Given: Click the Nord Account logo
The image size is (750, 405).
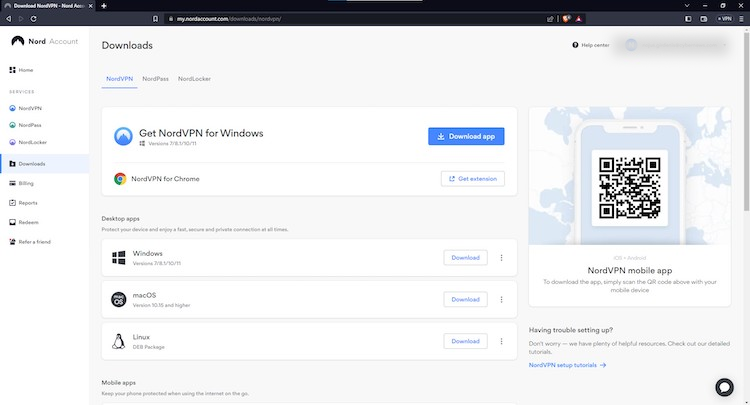Looking at the screenshot, I should (44, 41).
